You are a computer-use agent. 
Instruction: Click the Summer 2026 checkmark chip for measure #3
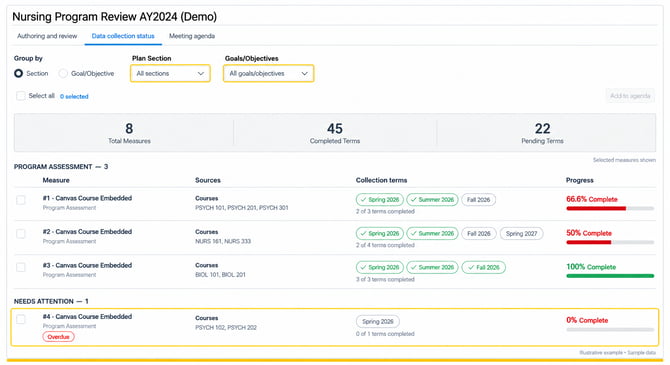point(432,268)
